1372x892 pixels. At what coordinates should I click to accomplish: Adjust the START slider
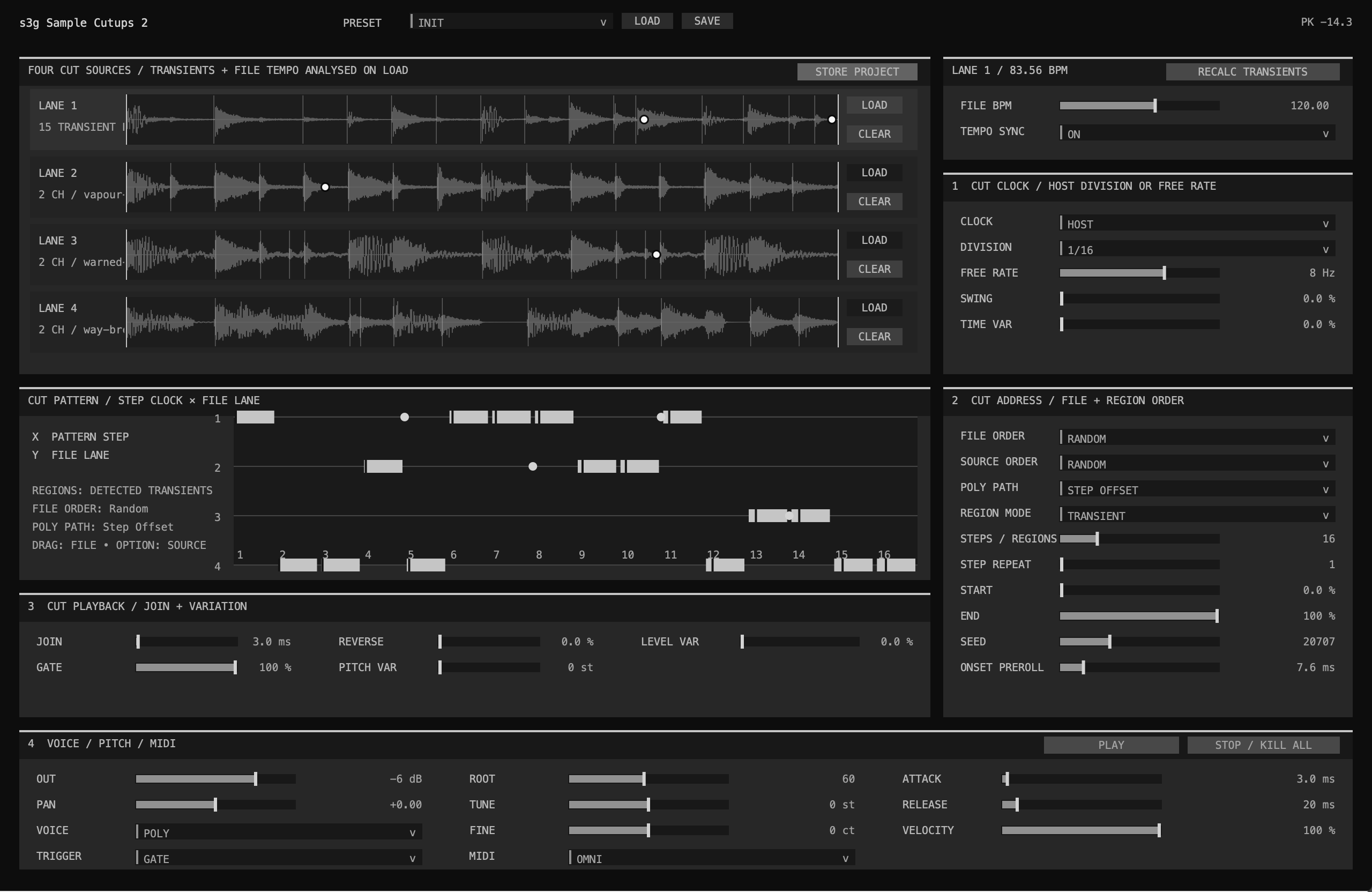tap(1139, 590)
